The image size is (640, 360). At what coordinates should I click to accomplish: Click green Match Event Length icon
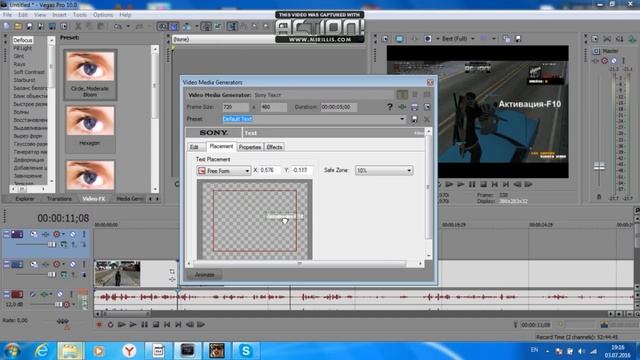402,107
